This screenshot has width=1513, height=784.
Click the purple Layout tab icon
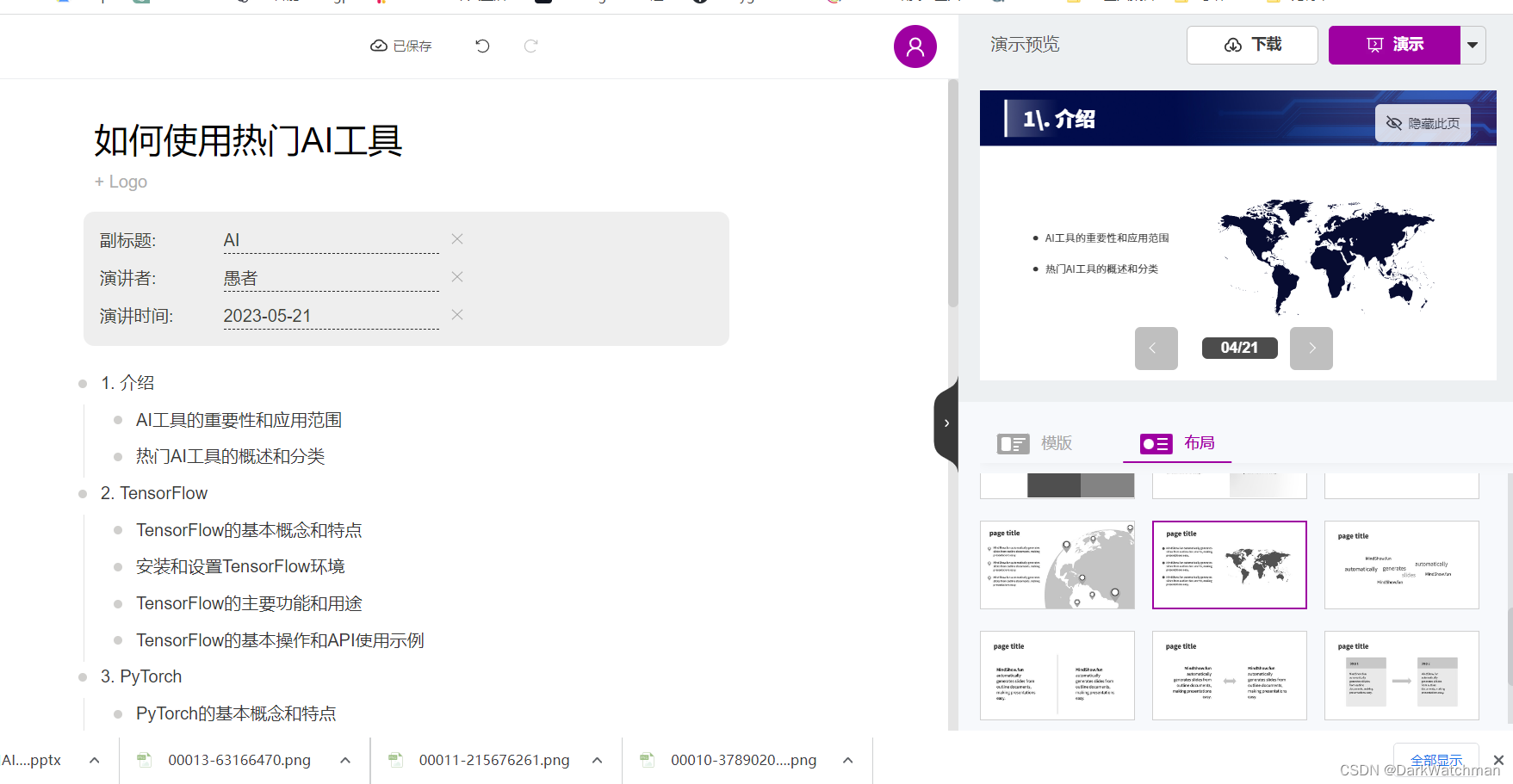(1156, 444)
